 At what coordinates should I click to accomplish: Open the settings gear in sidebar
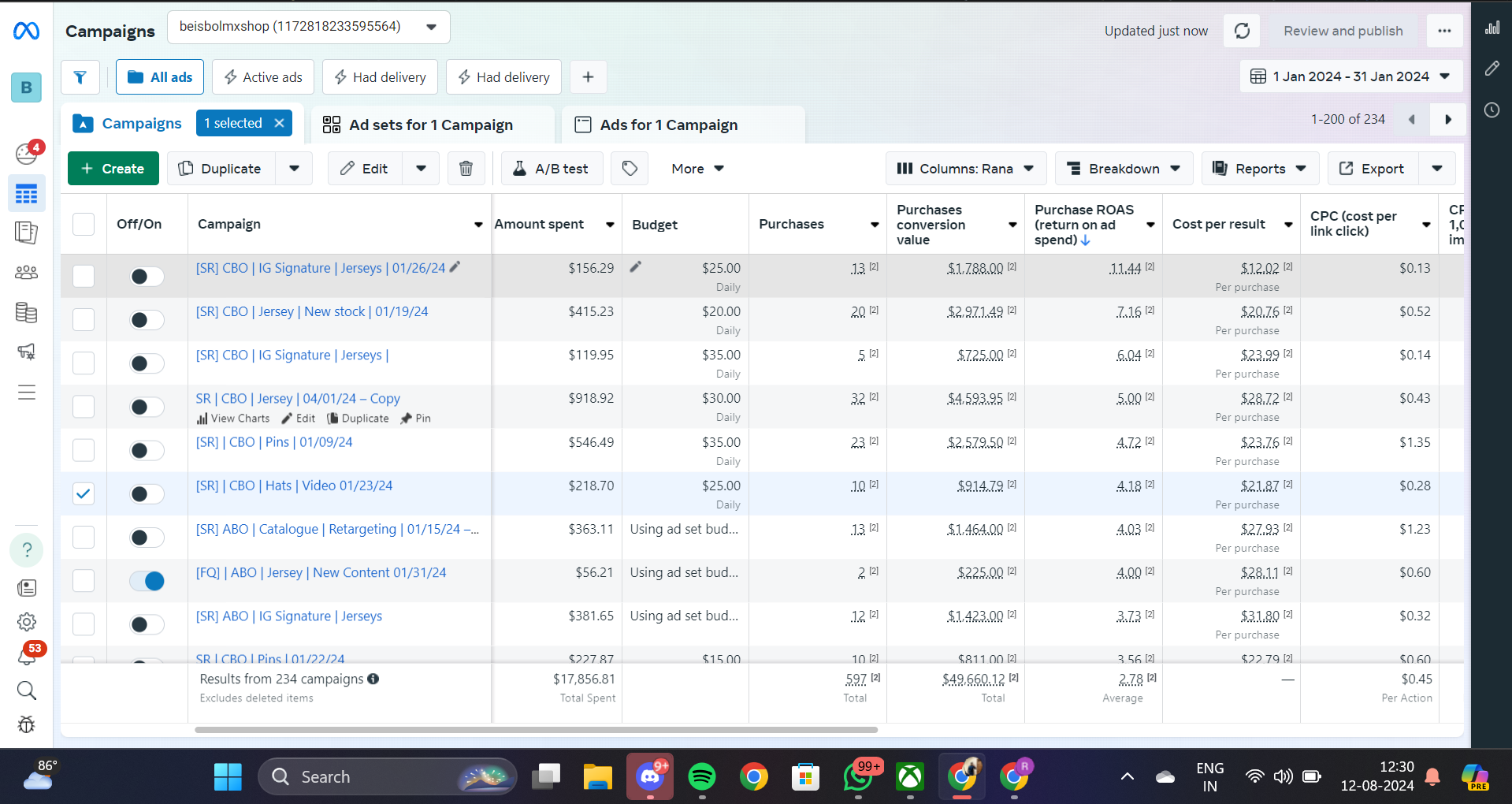tap(26, 622)
